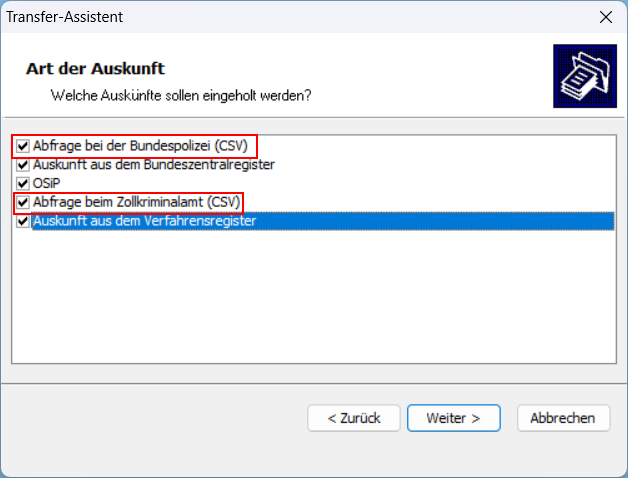Image resolution: width=628 pixels, height=478 pixels.
Task: Select the Auskunft aus dem Bundeszentralregister list entry text
Action: 153,164
